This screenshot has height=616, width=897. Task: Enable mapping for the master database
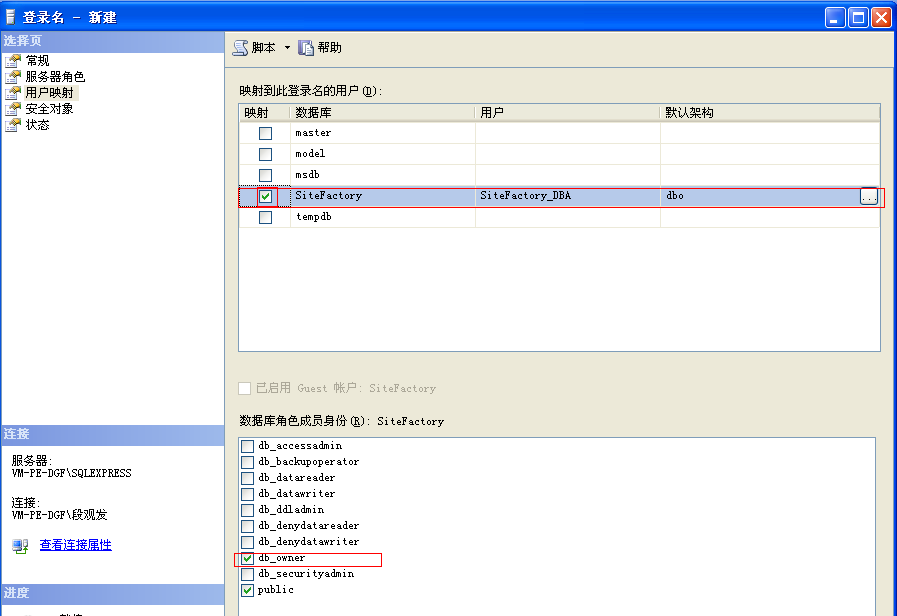click(265, 133)
